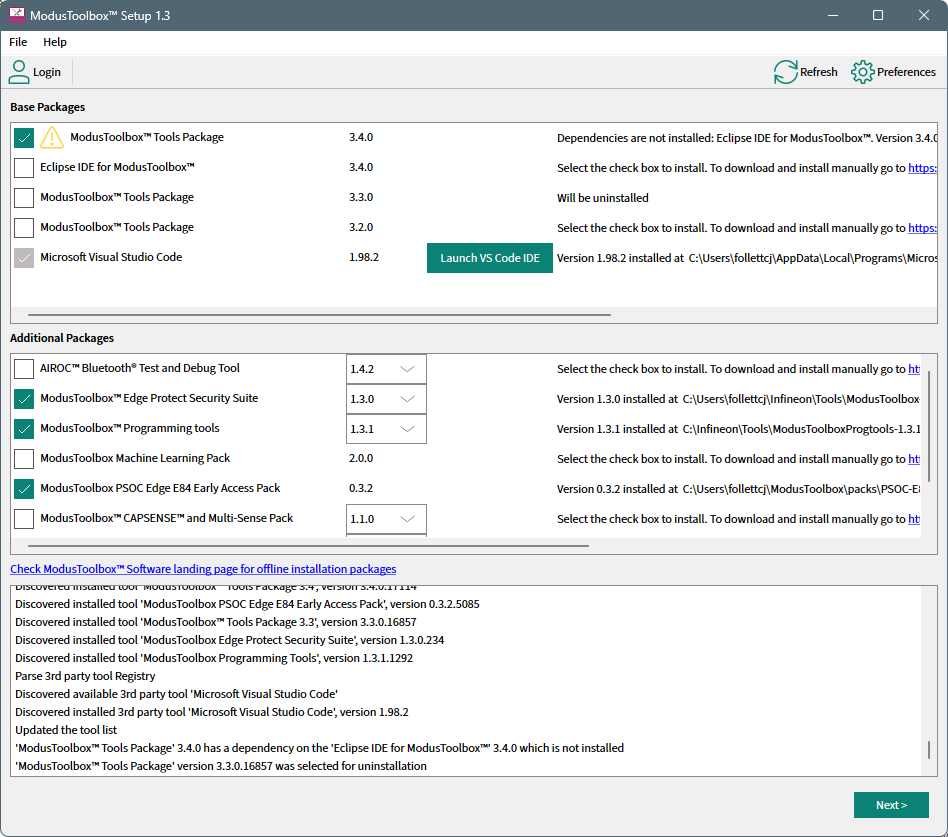Viewport: 948px width, 837px height.
Task: Uncheck ModusToolbox Tools Package 3.4.0 checkbox
Action: [24, 138]
